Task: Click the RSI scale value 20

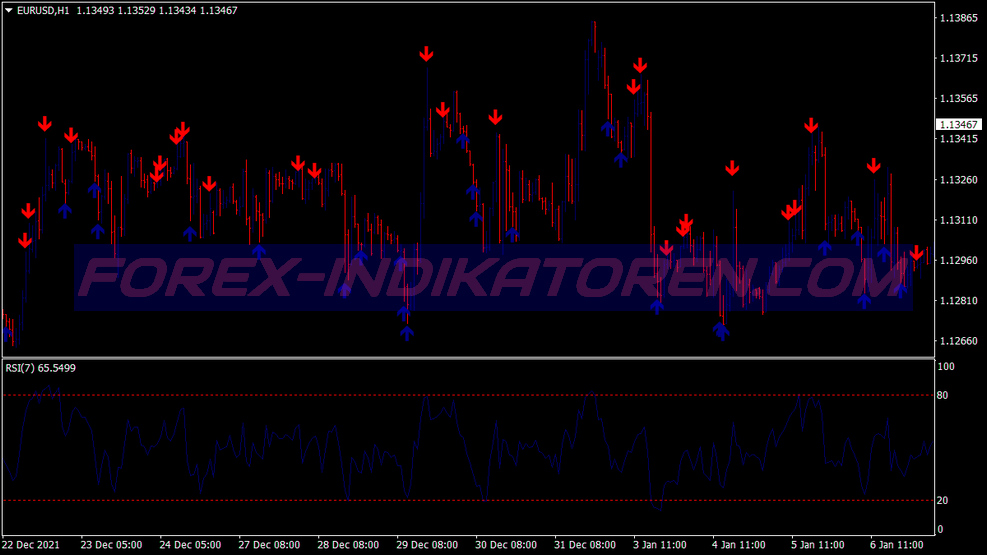Action: (942, 500)
